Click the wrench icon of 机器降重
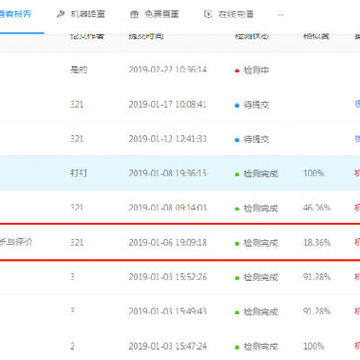360x360 pixels. point(61,14)
